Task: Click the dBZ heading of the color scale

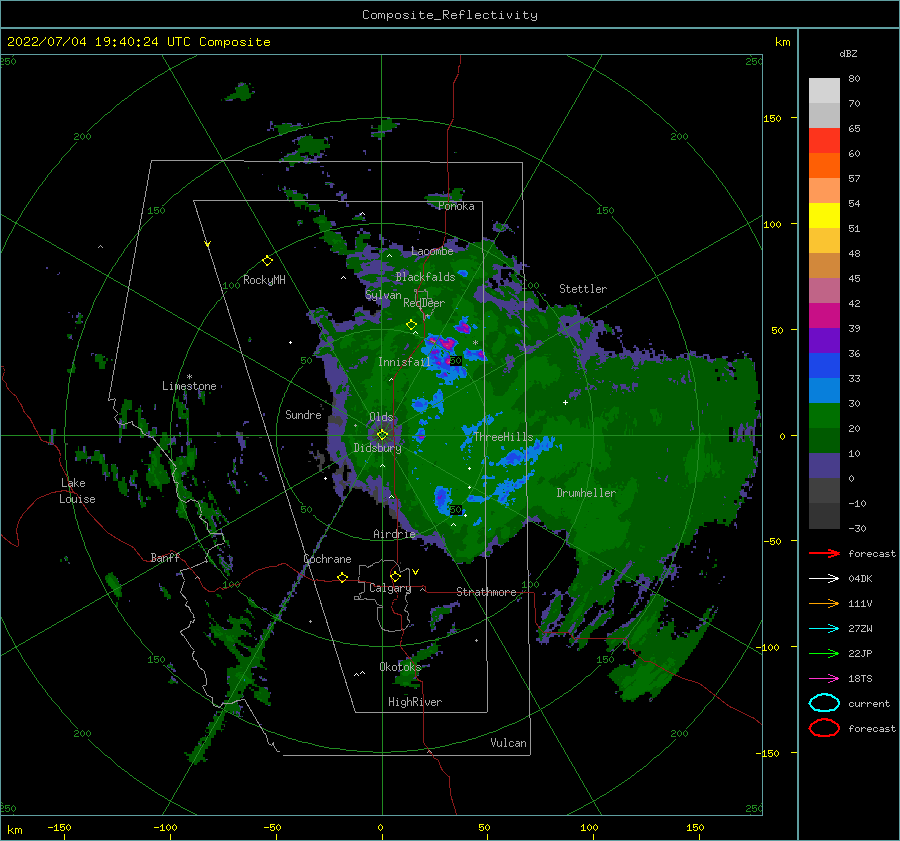Action: pyautogui.click(x=848, y=53)
